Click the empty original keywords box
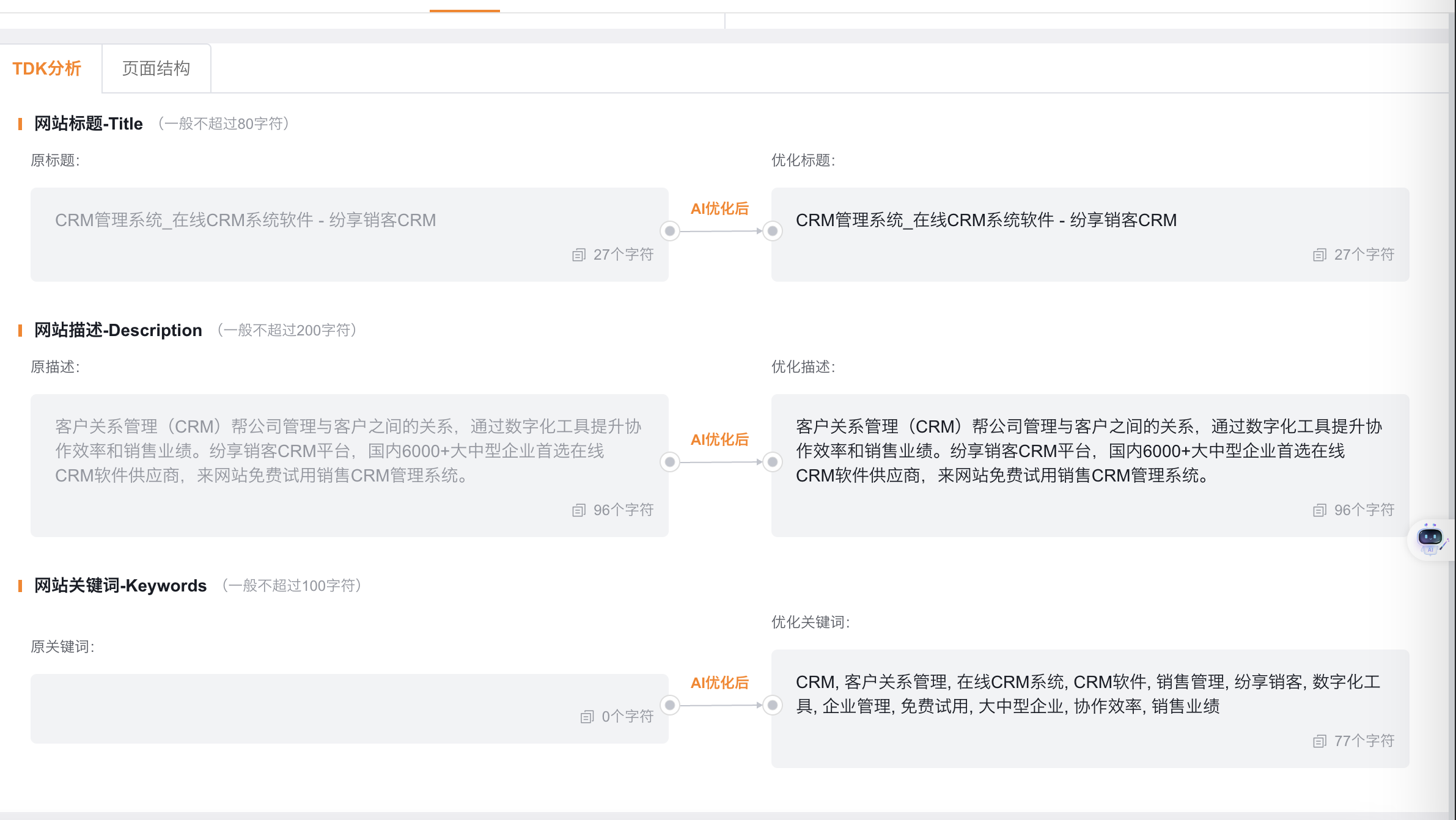The height and width of the screenshot is (820, 1456). tap(350, 709)
